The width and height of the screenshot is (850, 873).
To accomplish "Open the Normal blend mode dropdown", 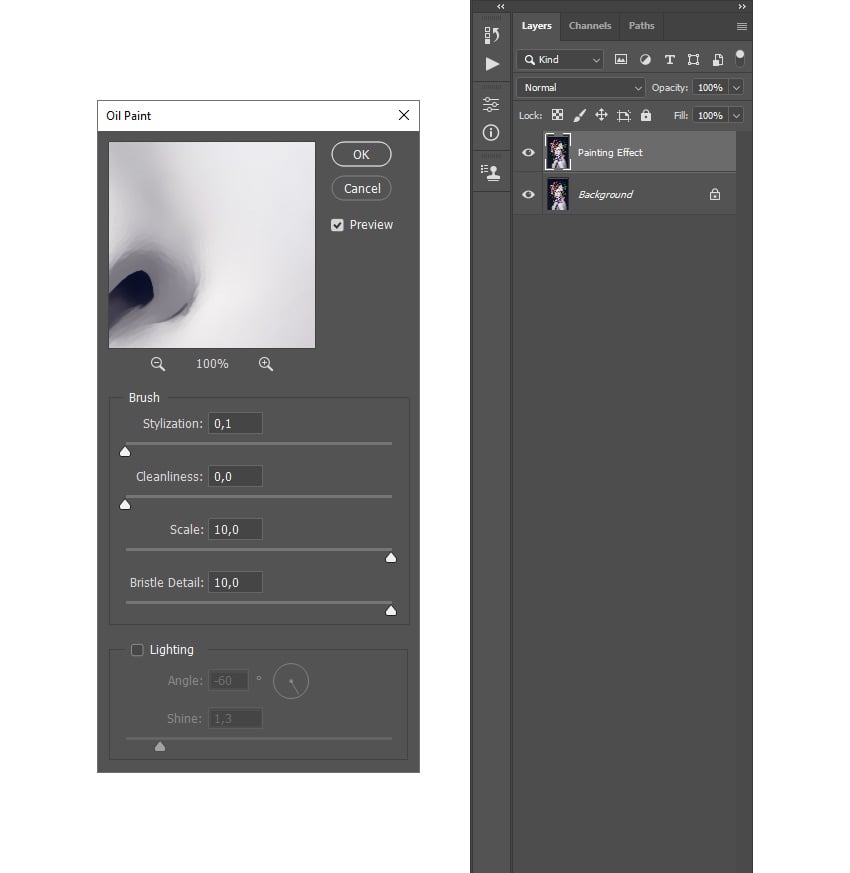I will (581, 87).
